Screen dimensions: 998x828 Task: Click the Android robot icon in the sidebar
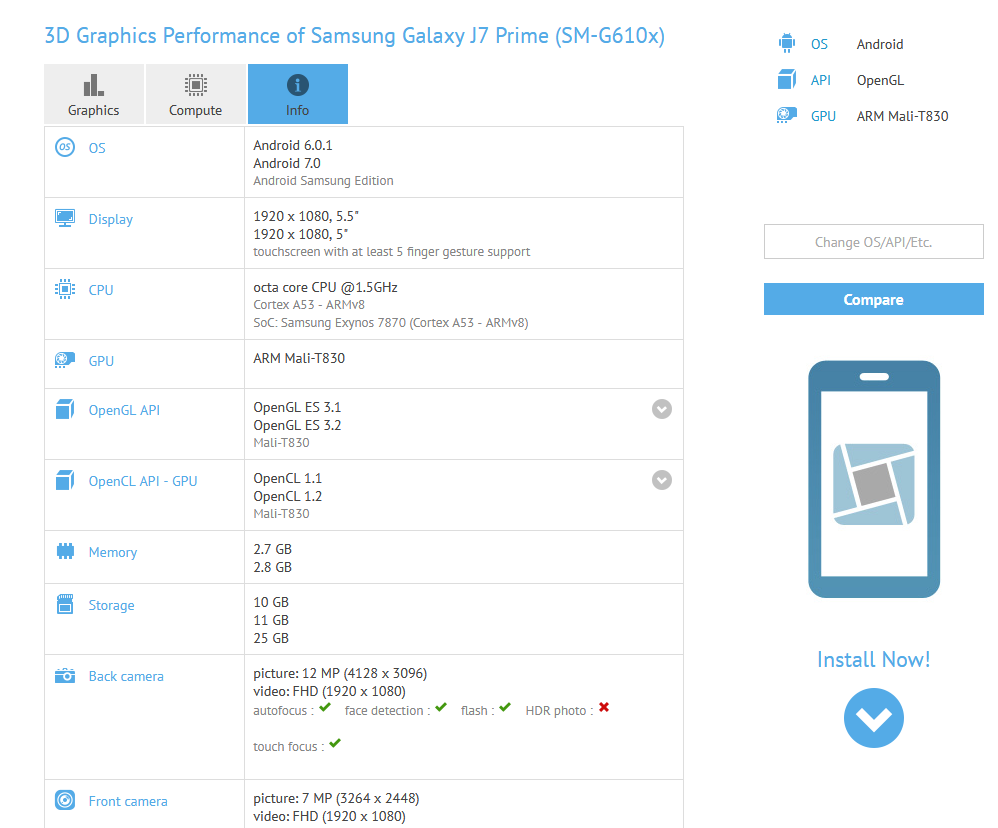(787, 43)
